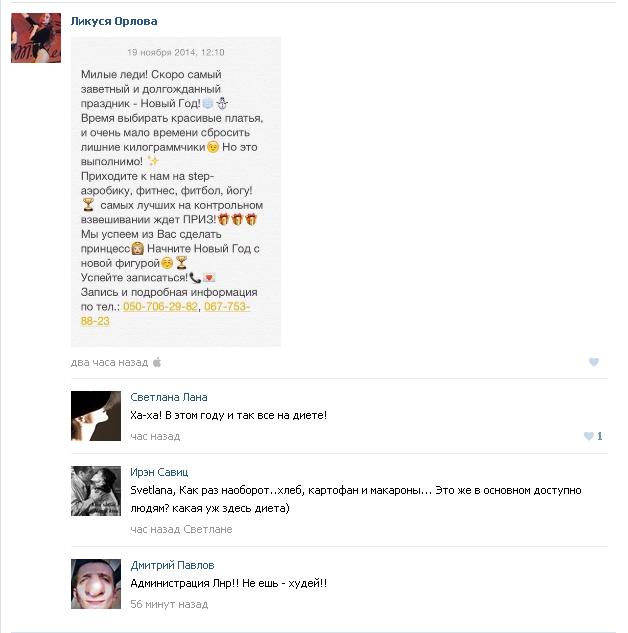The image size is (628, 633).
Task: Click the like count '1' on comment
Action: pos(599,436)
